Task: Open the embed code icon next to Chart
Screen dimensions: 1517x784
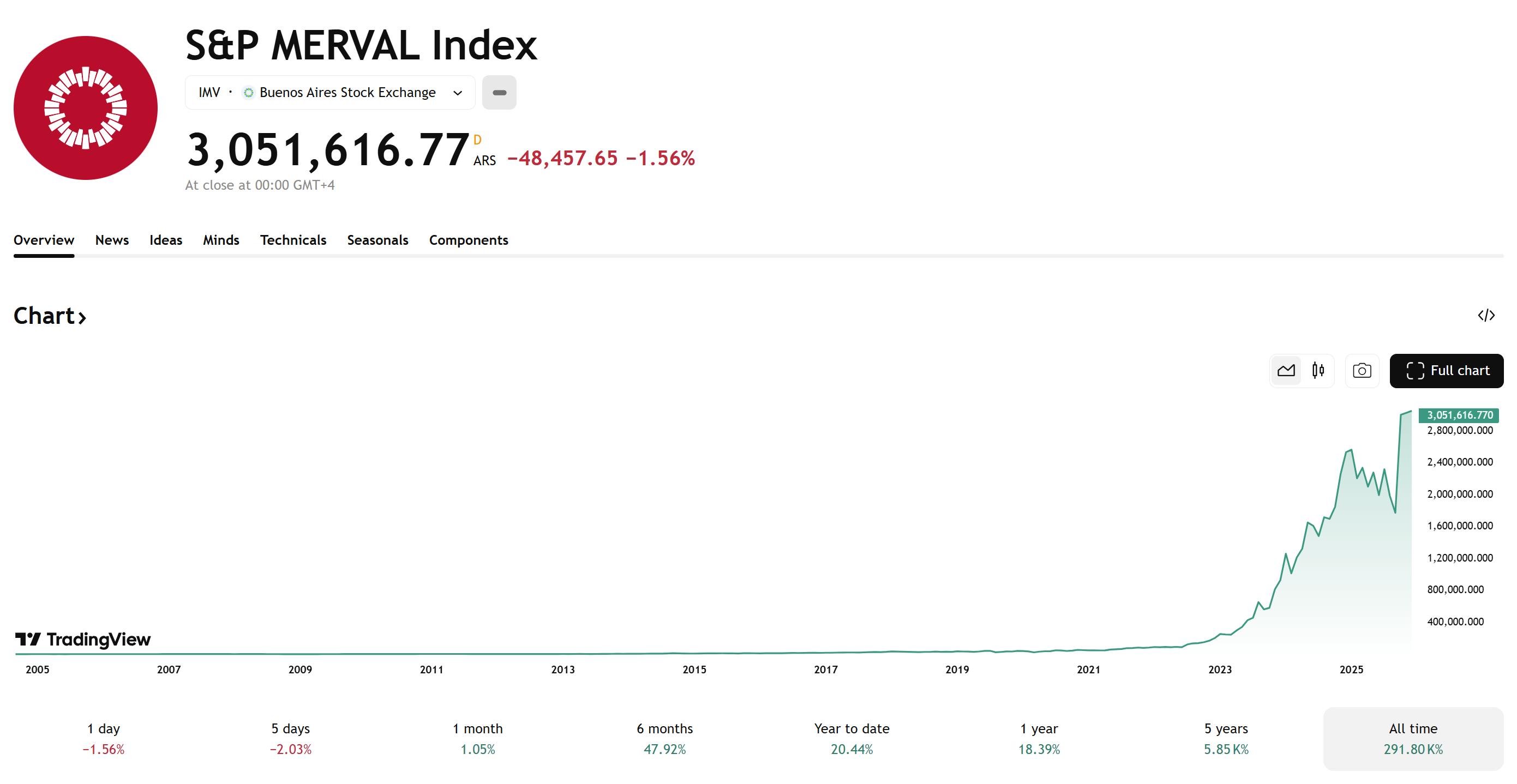Action: point(1486,316)
